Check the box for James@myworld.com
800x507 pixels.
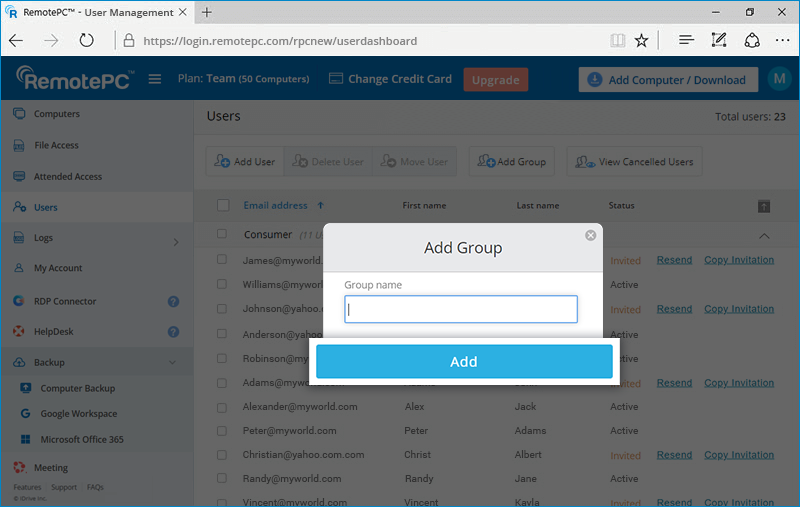(x=223, y=260)
